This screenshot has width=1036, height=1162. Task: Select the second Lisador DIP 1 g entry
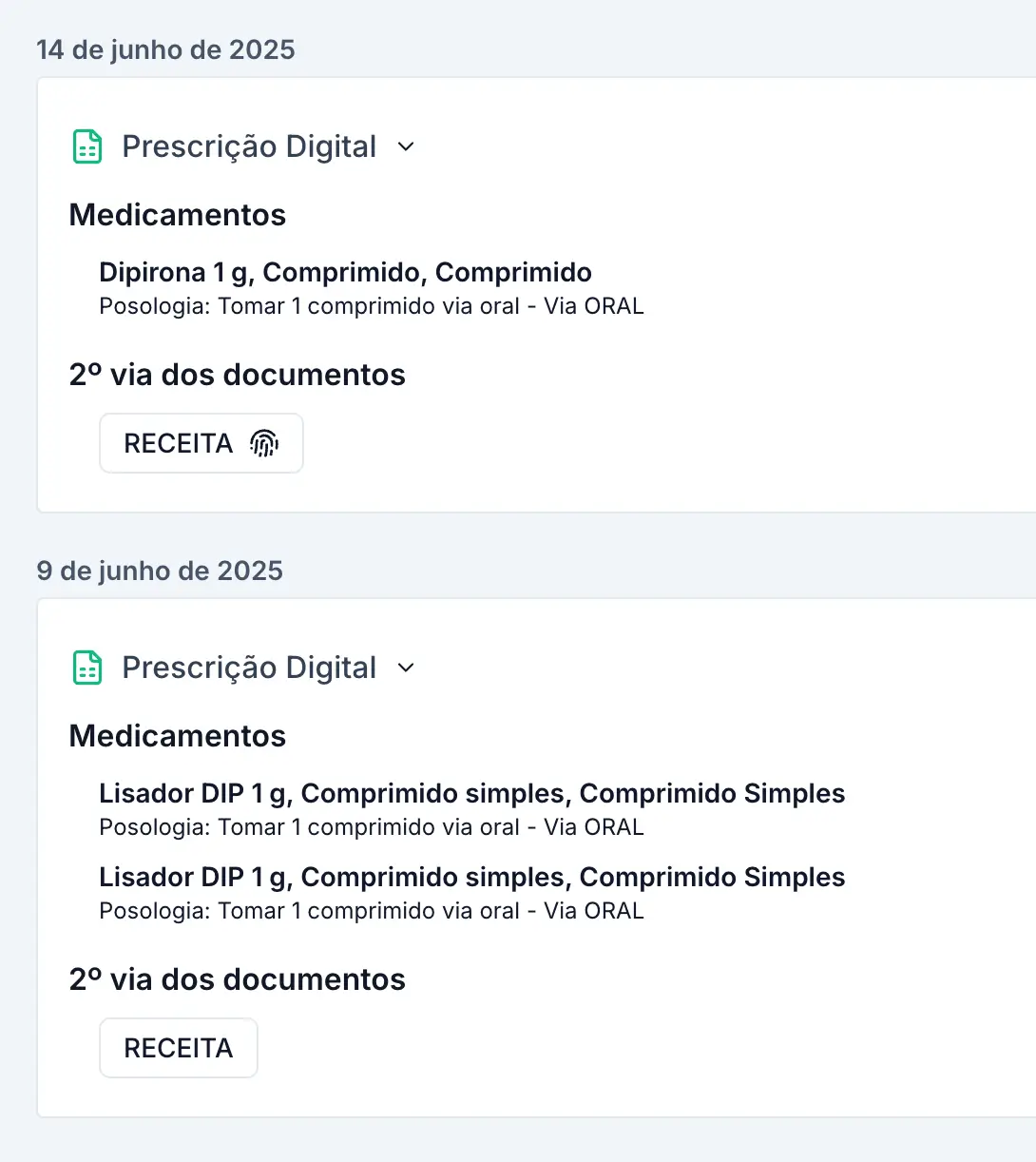471,878
